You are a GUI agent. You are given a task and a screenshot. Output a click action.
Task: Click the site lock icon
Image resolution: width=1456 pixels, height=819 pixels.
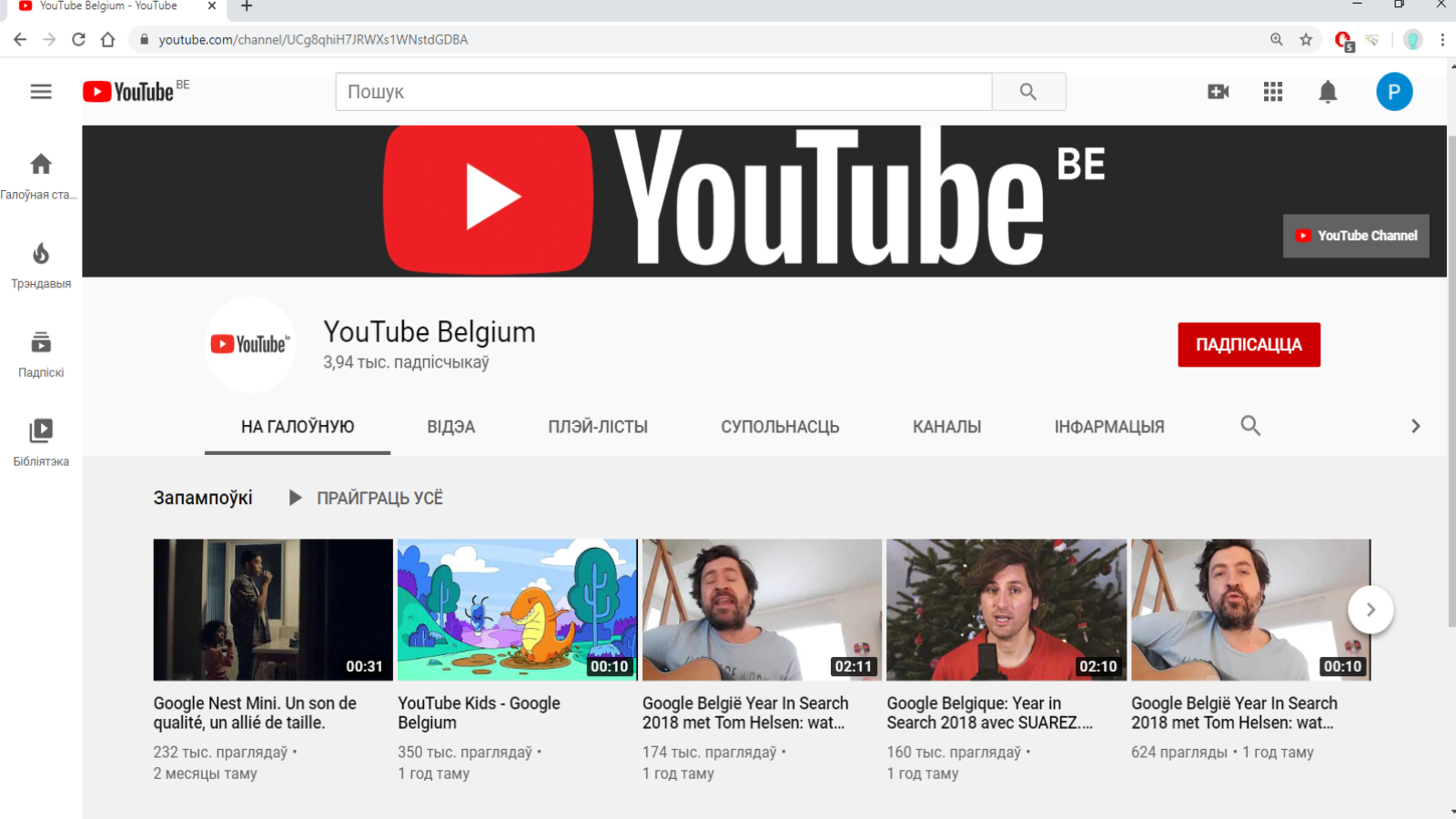[x=144, y=39]
